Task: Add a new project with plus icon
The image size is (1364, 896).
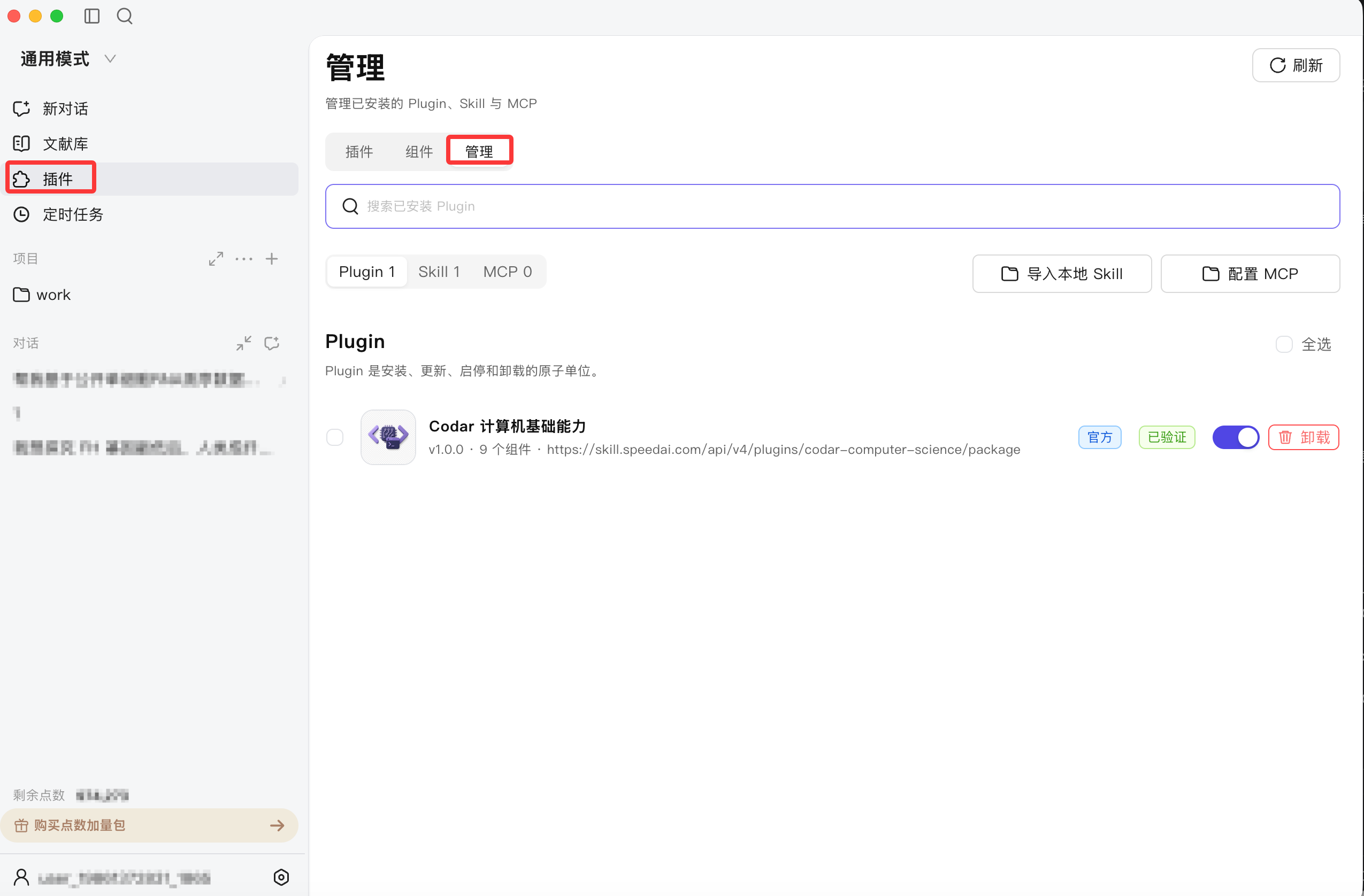Action: [272, 259]
